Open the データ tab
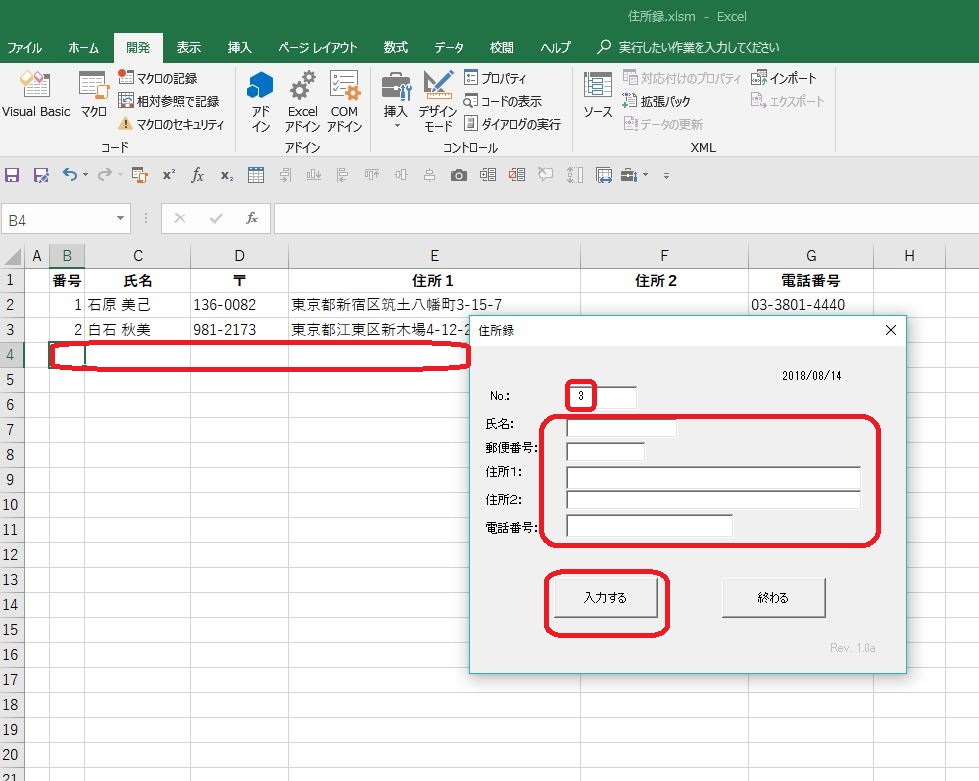Viewport: 979px width, 781px height. [449, 48]
